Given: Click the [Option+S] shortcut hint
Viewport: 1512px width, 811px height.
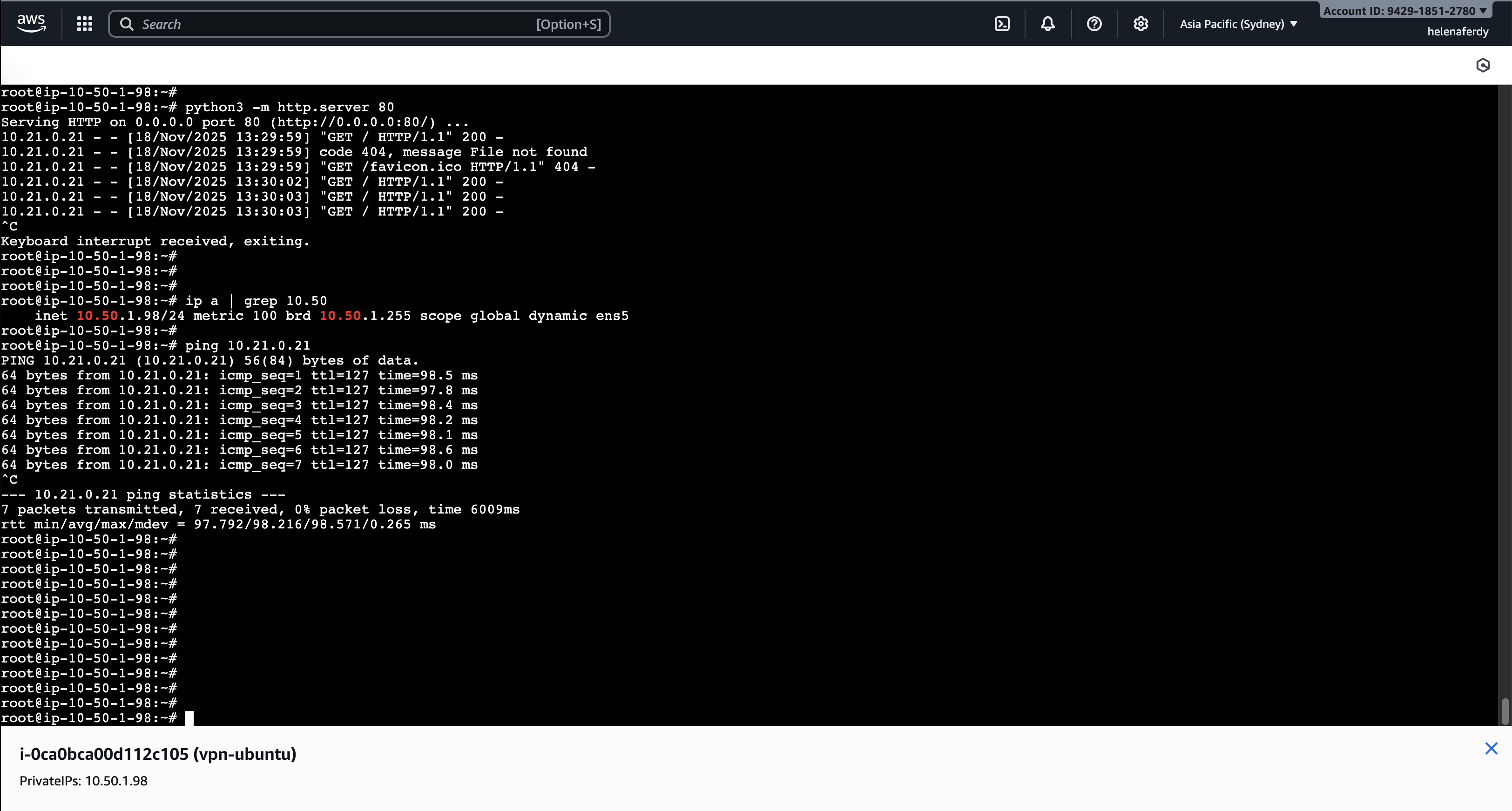Looking at the screenshot, I should 568,24.
